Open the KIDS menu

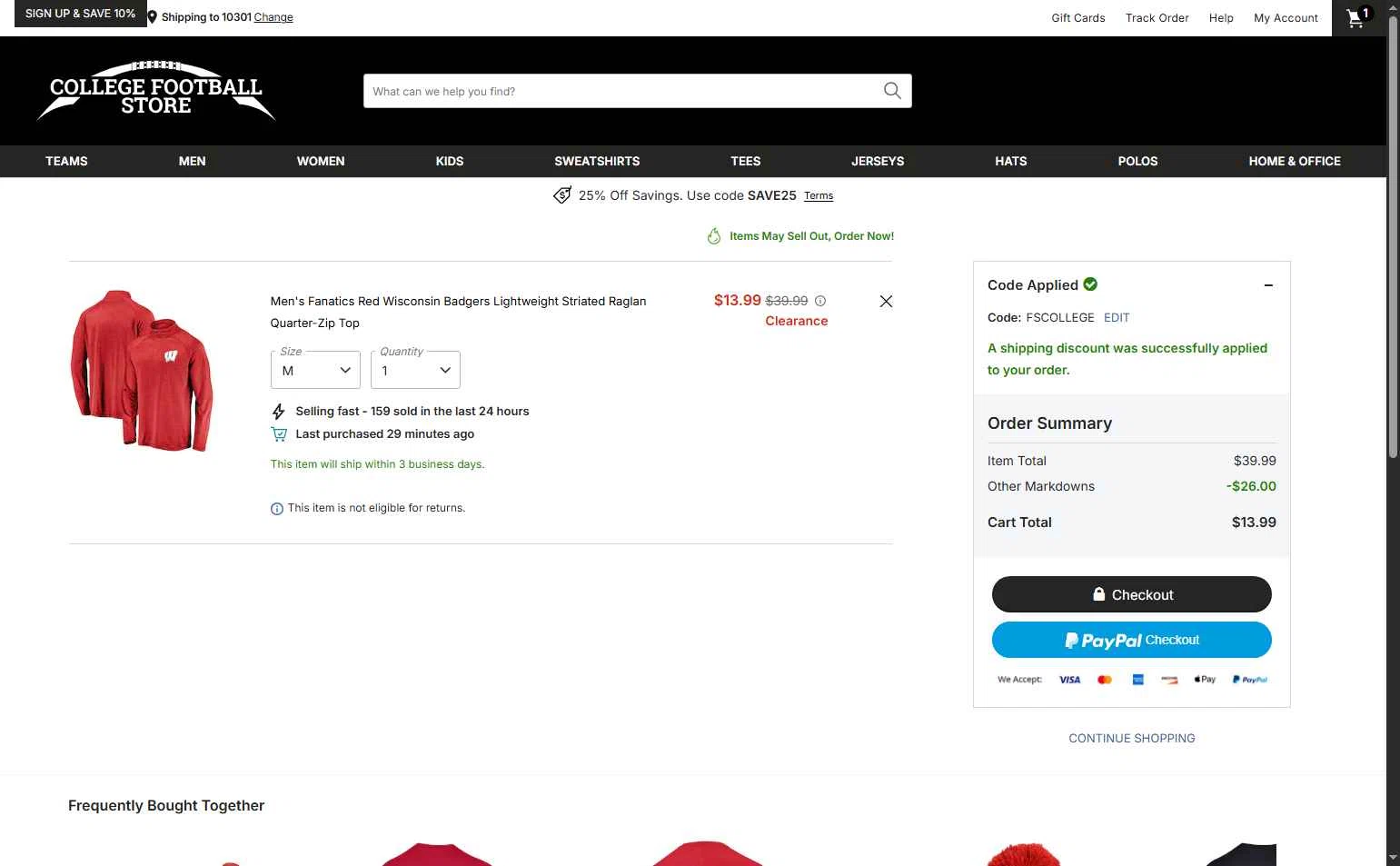[x=450, y=161]
